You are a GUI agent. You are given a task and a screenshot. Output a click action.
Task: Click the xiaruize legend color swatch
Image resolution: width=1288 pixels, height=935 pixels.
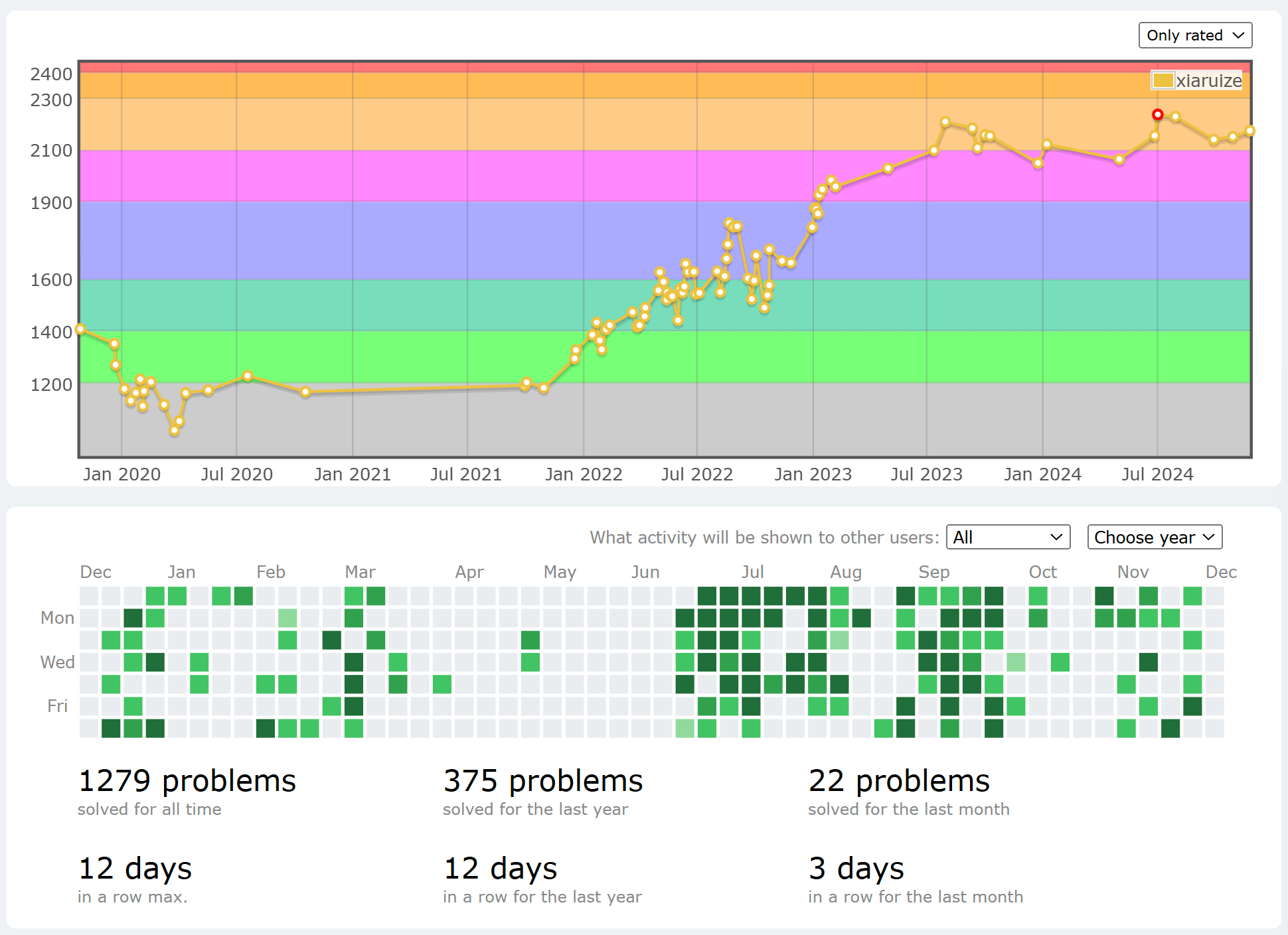click(1163, 81)
